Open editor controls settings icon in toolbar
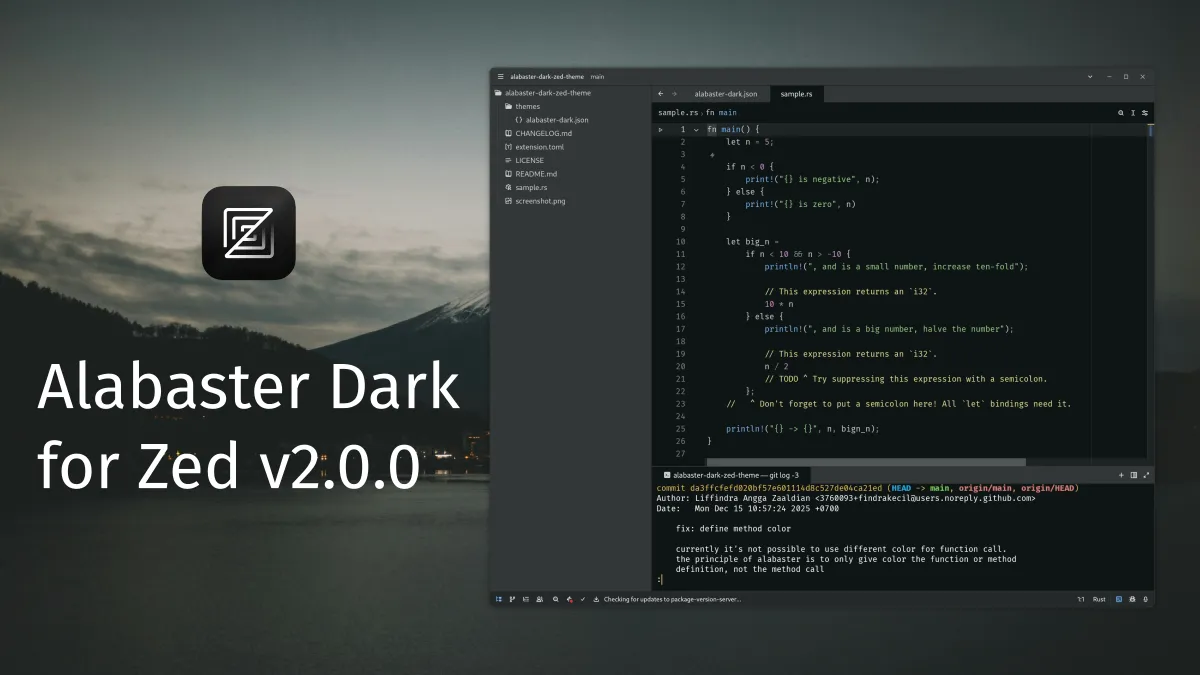 1145,113
